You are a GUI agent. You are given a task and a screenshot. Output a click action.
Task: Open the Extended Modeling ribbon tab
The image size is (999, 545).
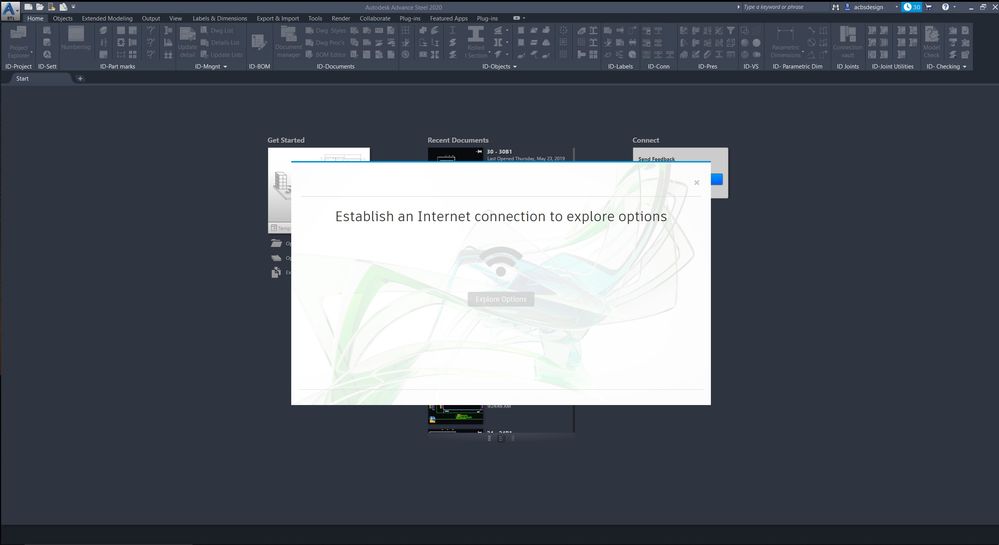pos(107,18)
